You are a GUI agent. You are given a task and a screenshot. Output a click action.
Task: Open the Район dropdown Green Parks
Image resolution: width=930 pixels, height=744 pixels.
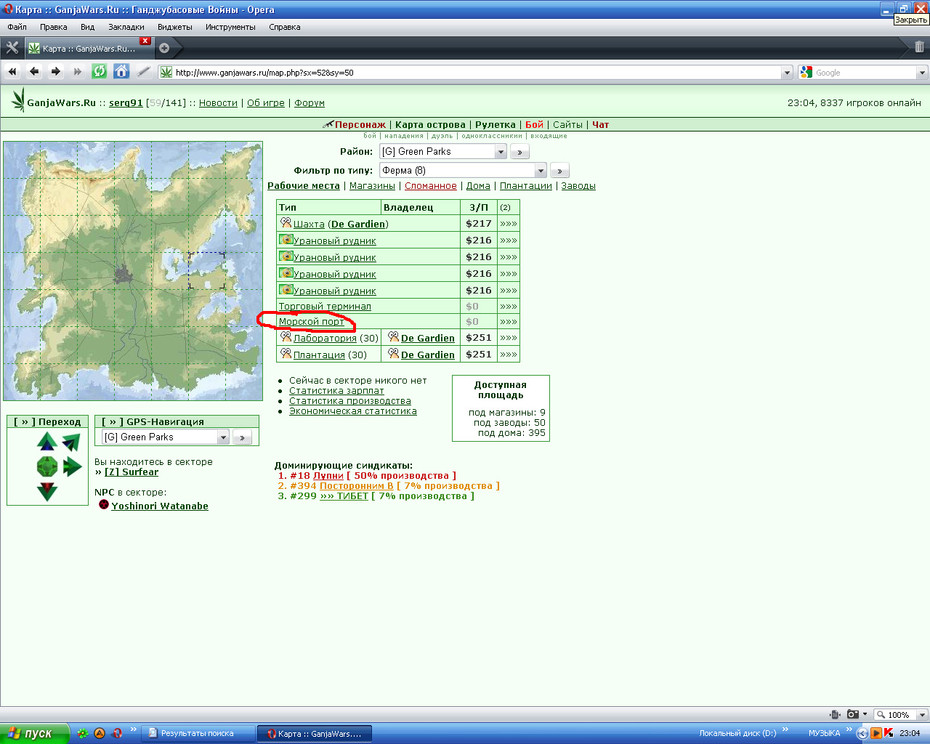click(x=442, y=151)
